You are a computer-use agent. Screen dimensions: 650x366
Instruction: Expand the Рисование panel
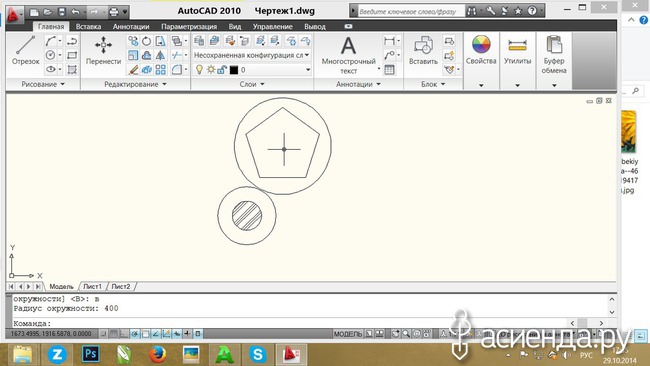pos(43,84)
